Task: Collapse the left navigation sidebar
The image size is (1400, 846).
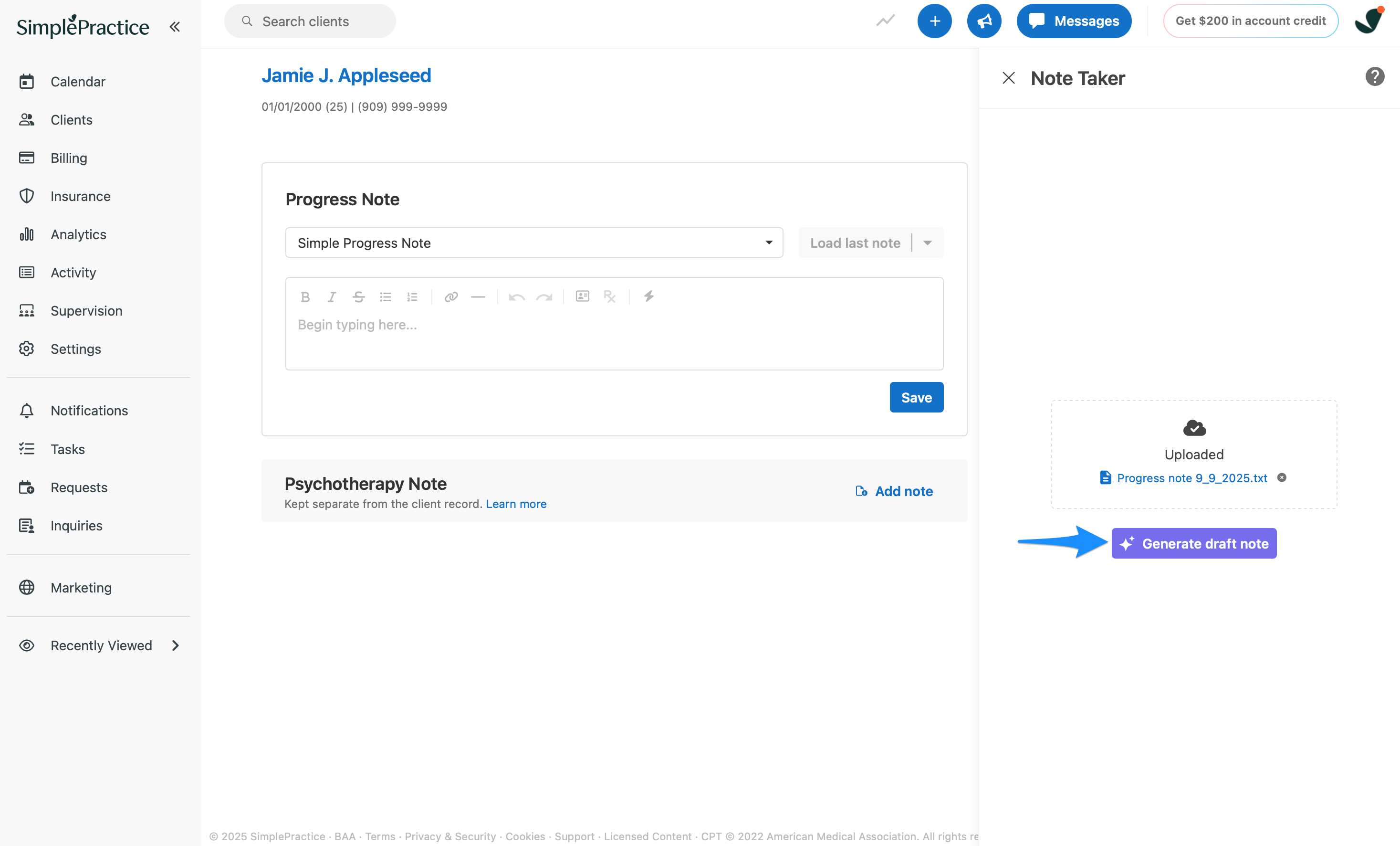Action: pos(175,26)
